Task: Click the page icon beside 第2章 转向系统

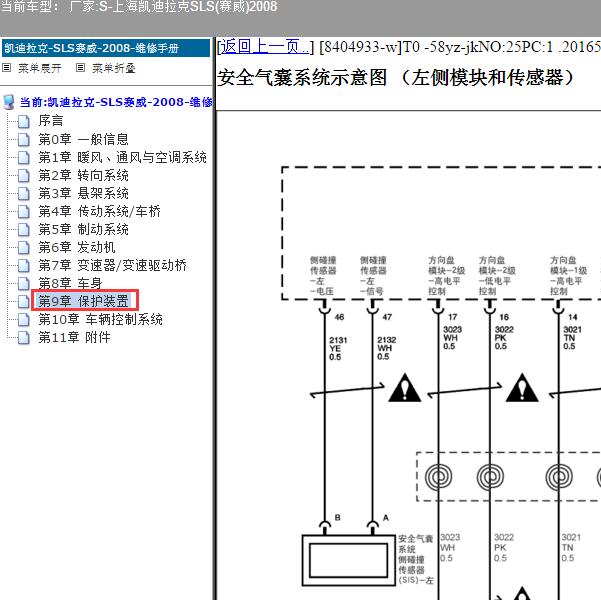Action: point(24,176)
